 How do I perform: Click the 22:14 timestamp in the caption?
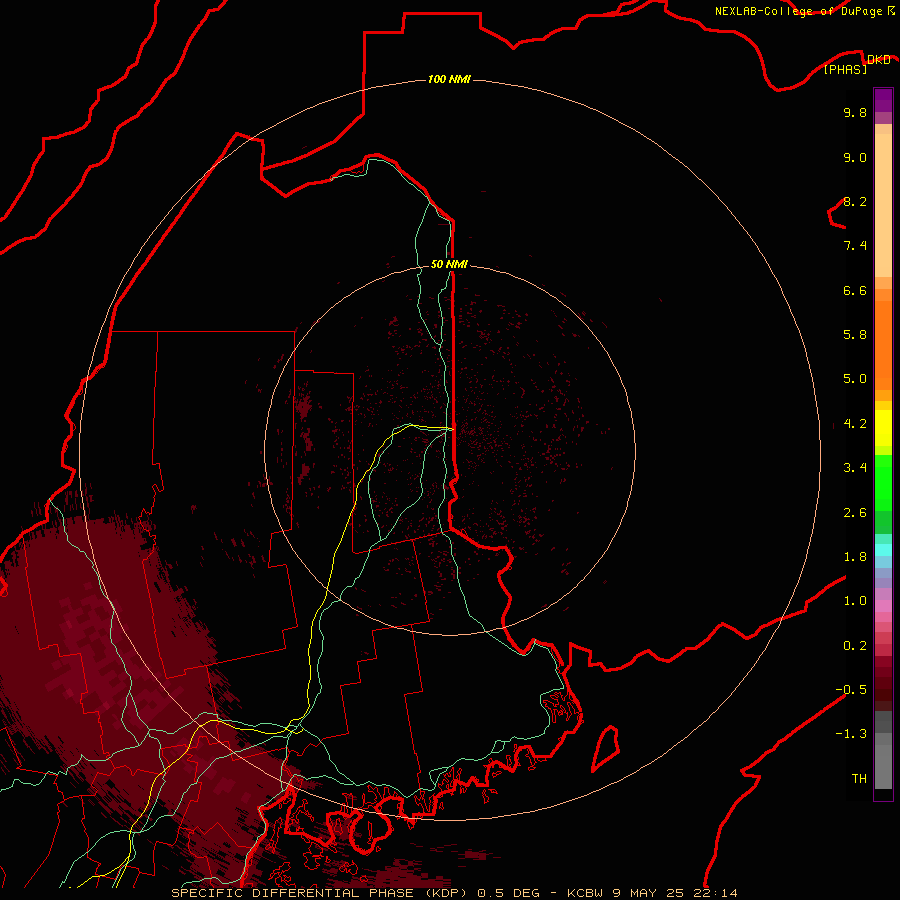(718, 893)
